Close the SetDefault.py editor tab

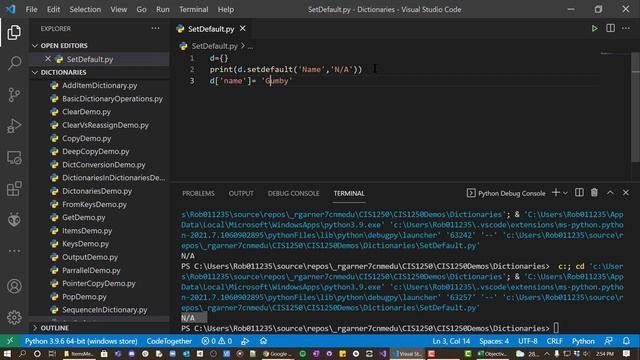pos(243,29)
